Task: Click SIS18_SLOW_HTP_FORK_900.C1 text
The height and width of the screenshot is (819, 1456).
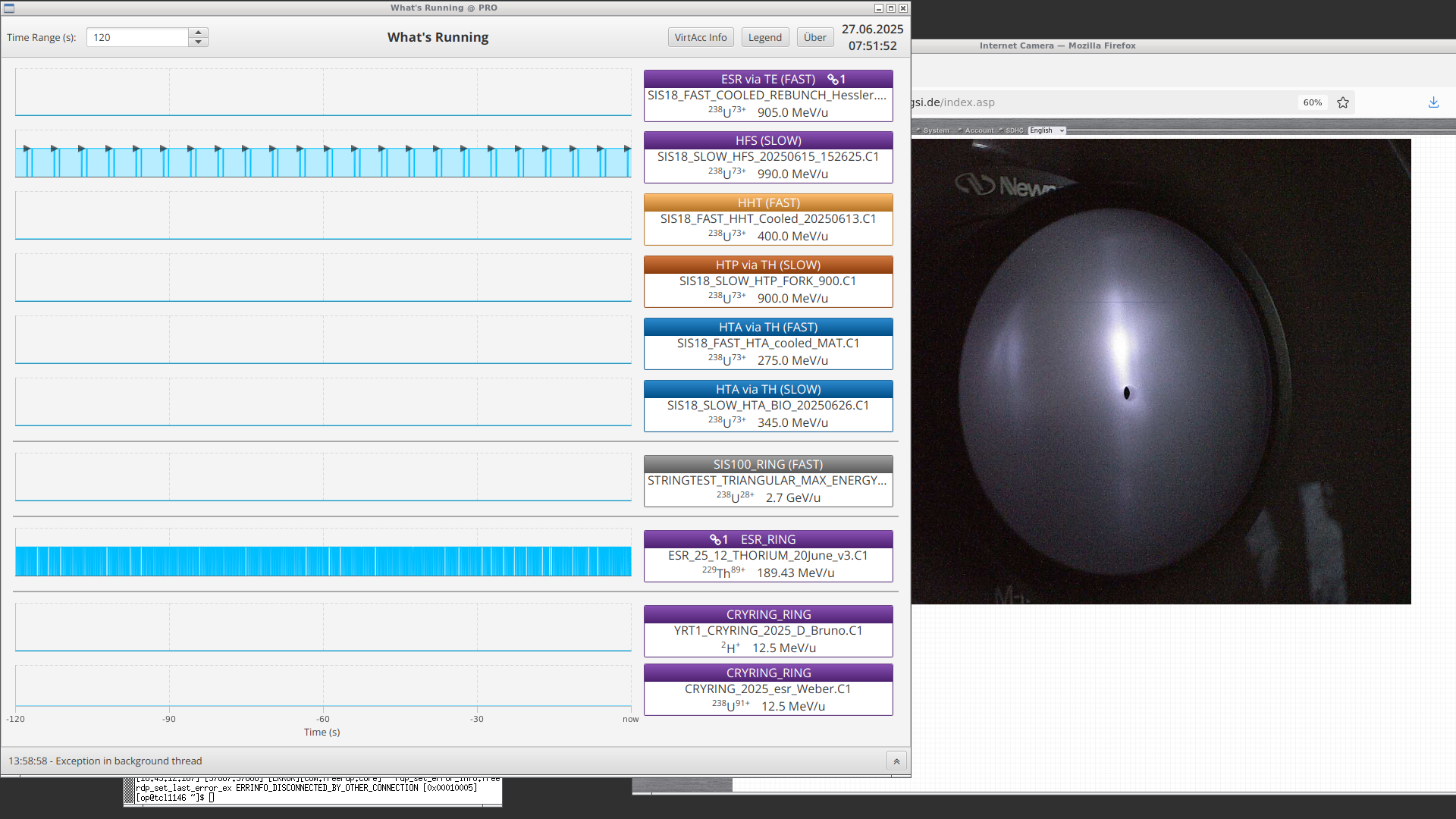Action: 768,281
